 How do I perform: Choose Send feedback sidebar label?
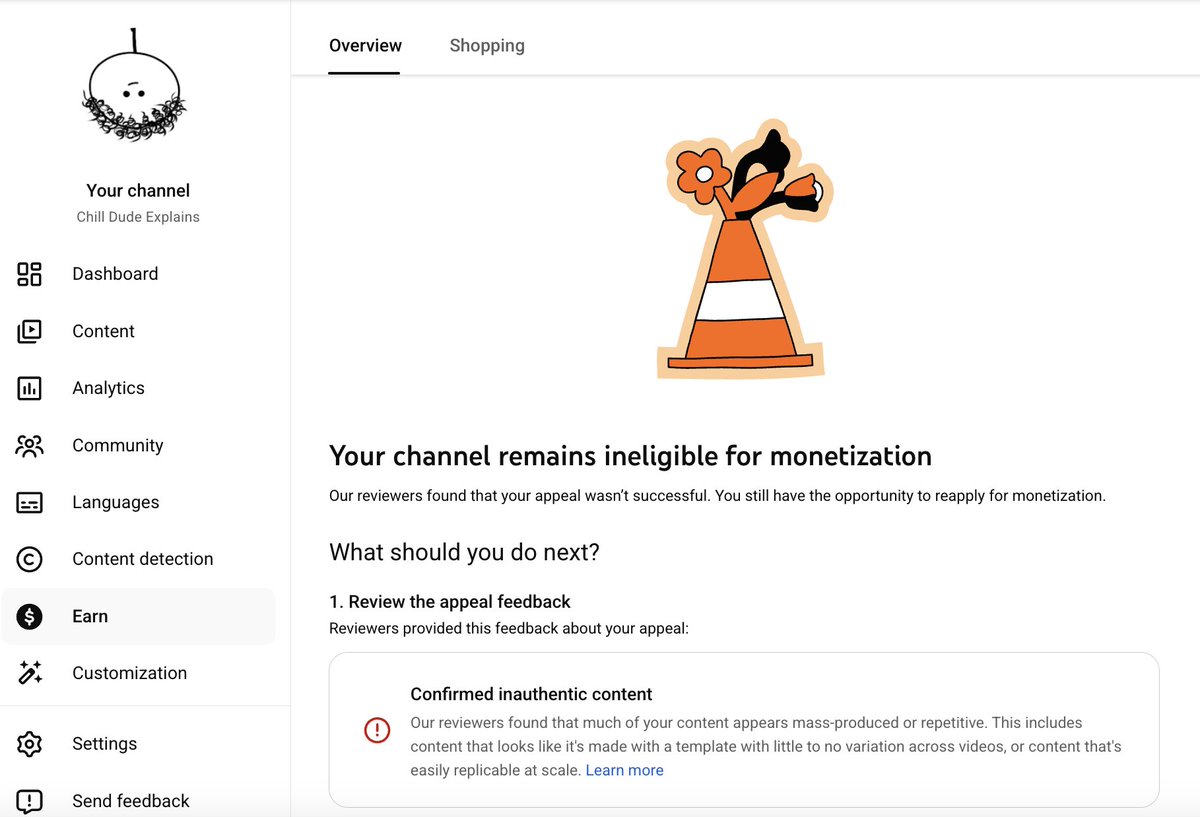[130, 801]
